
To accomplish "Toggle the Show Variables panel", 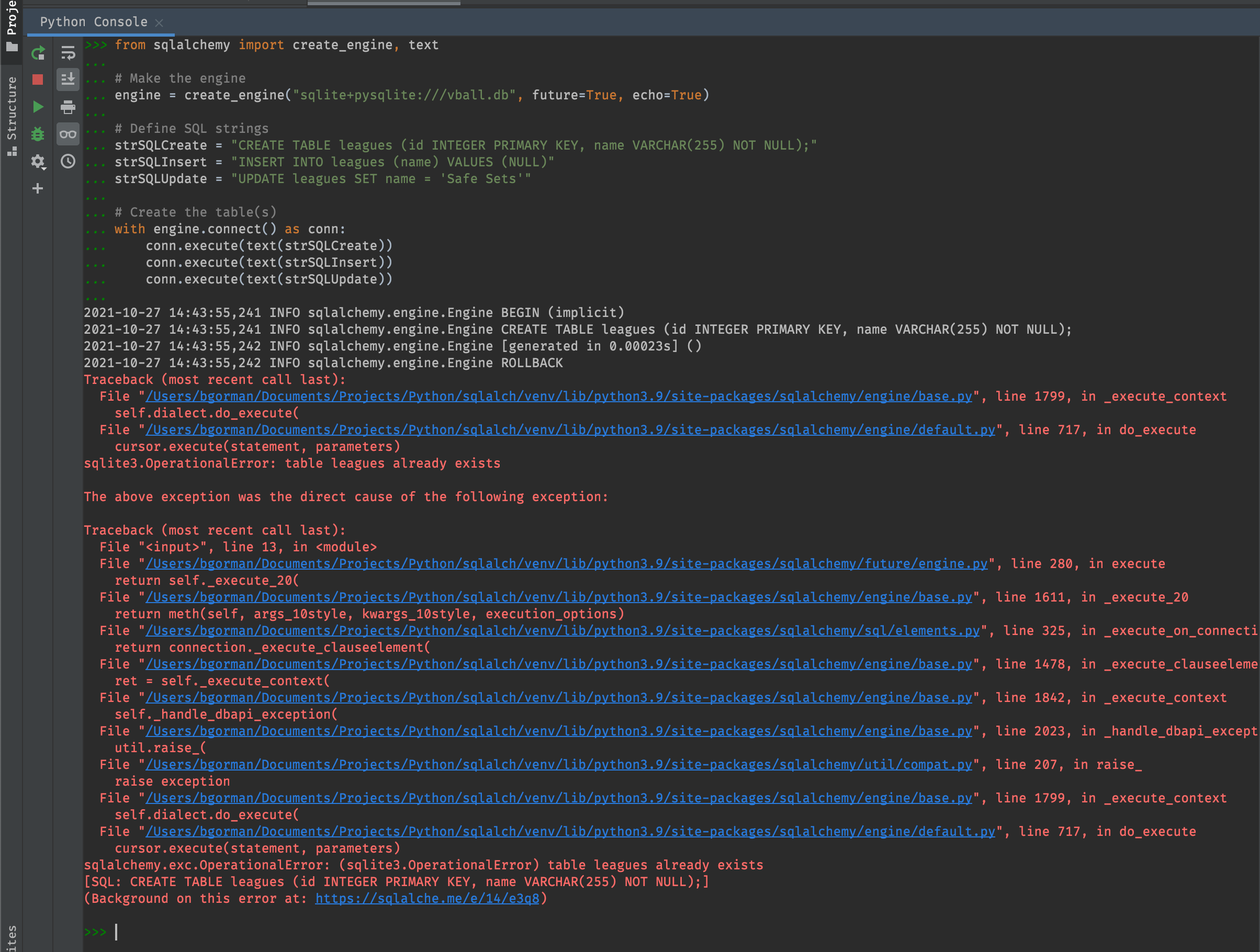I will (x=68, y=134).
